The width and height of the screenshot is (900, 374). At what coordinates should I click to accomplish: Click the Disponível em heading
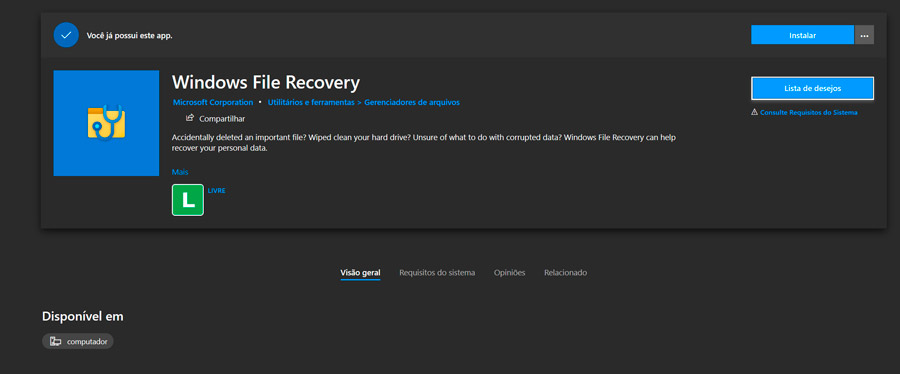(x=83, y=316)
